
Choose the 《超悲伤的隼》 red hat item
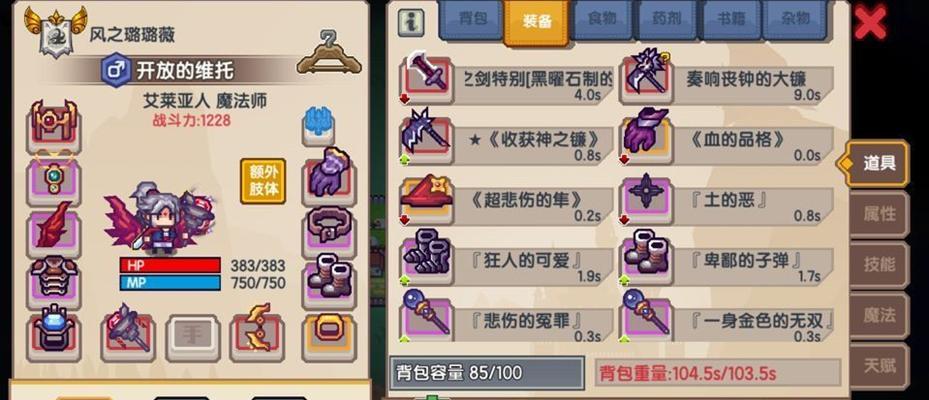(507, 199)
